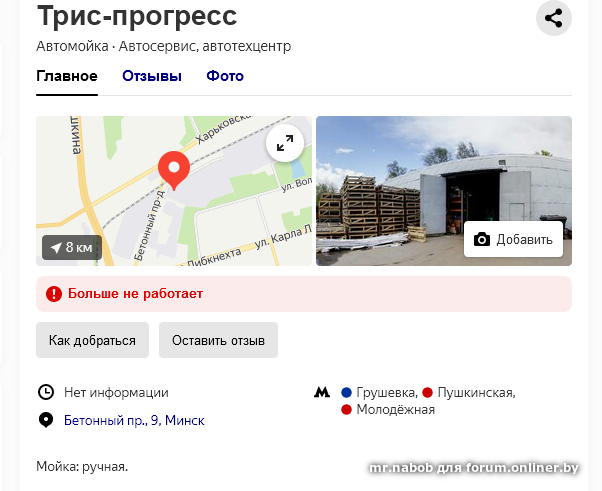Image resolution: width=602 pixels, height=491 pixels.
Task: Click the red warning exclamation icon
Action: pyautogui.click(x=54, y=294)
